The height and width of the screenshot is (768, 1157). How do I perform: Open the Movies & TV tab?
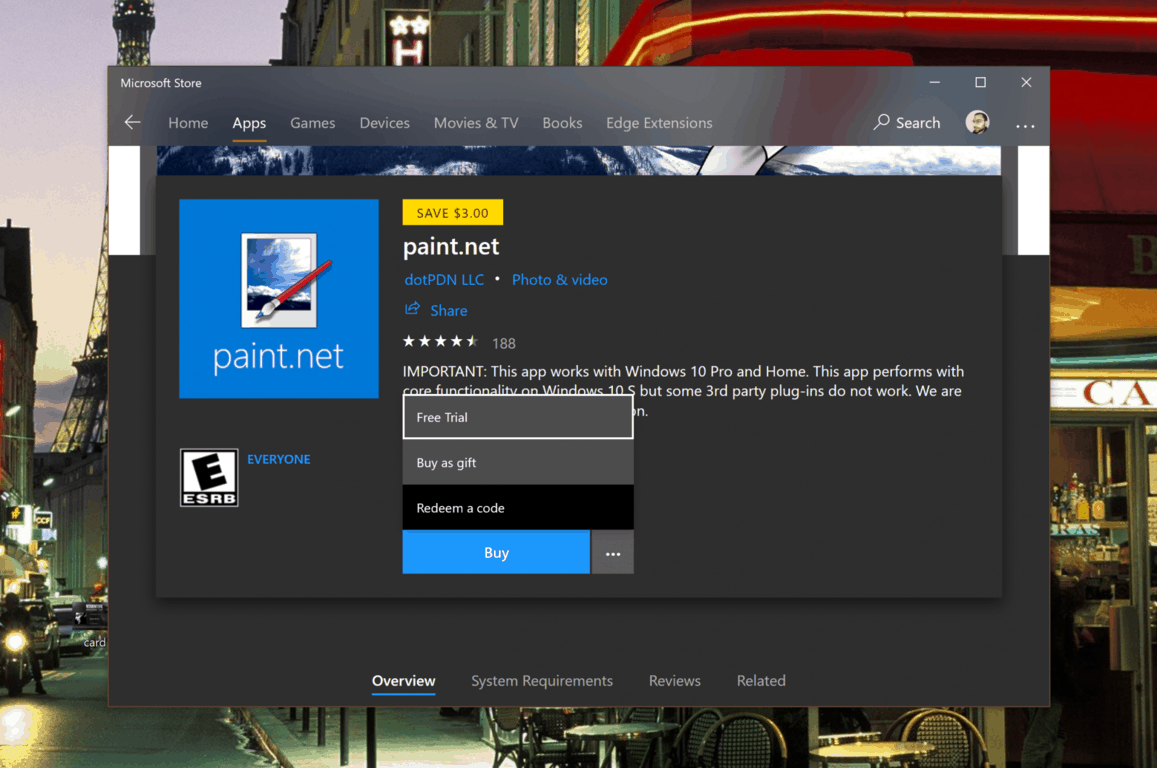click(x=476, y=123)
